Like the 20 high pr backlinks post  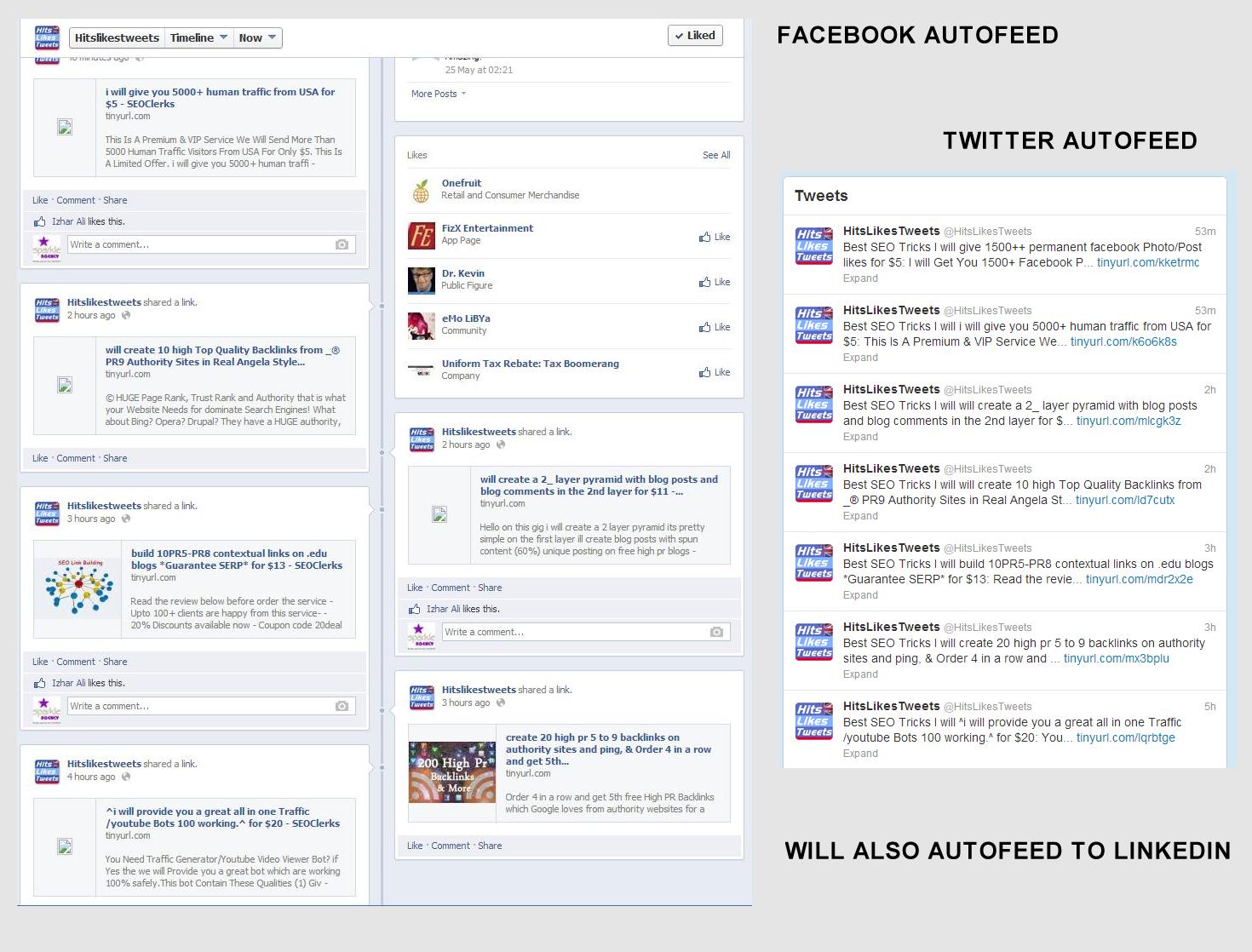[415, 846]
